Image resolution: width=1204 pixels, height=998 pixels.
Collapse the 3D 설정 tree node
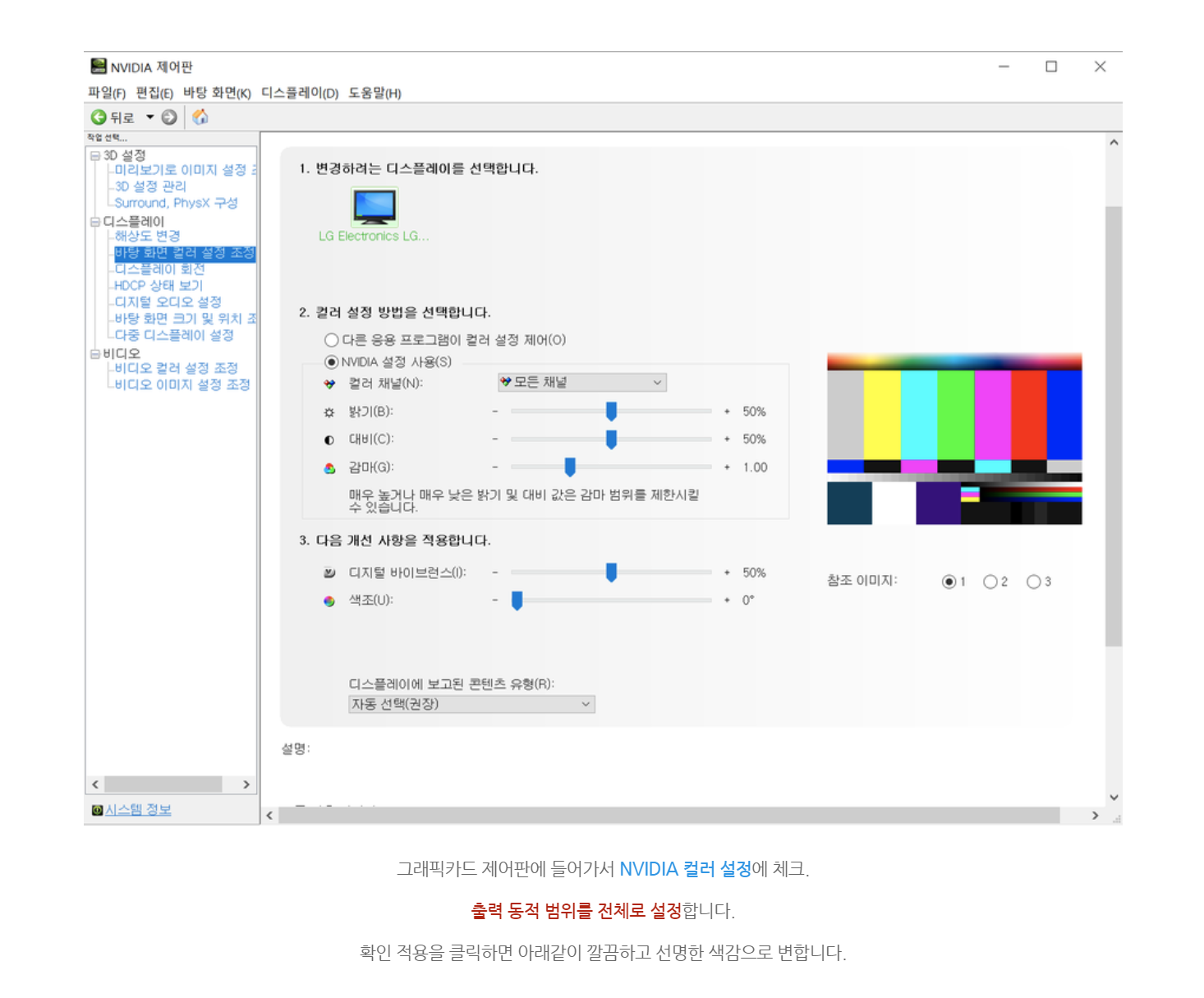point(95,155)
